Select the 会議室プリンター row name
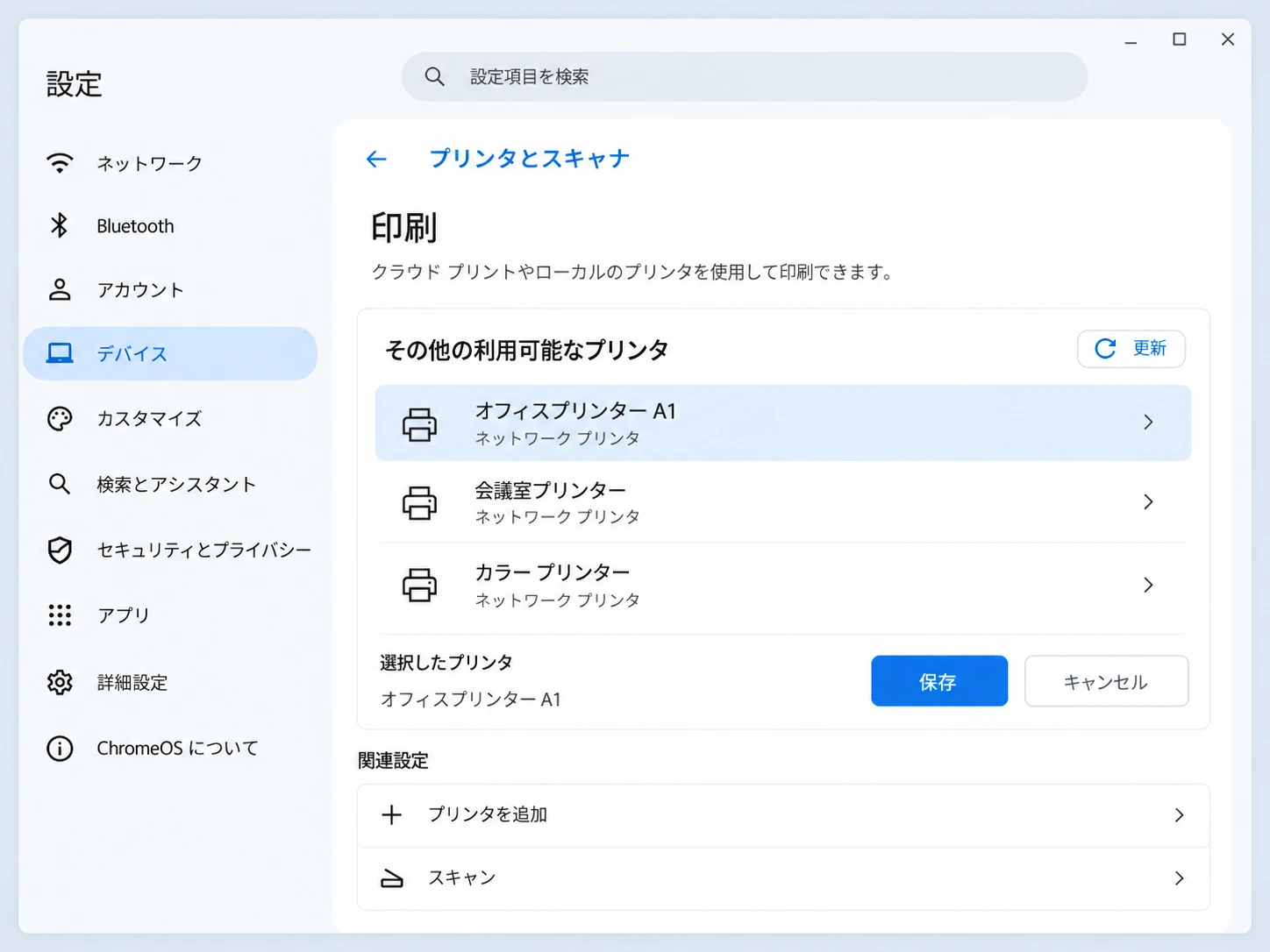 551,490
